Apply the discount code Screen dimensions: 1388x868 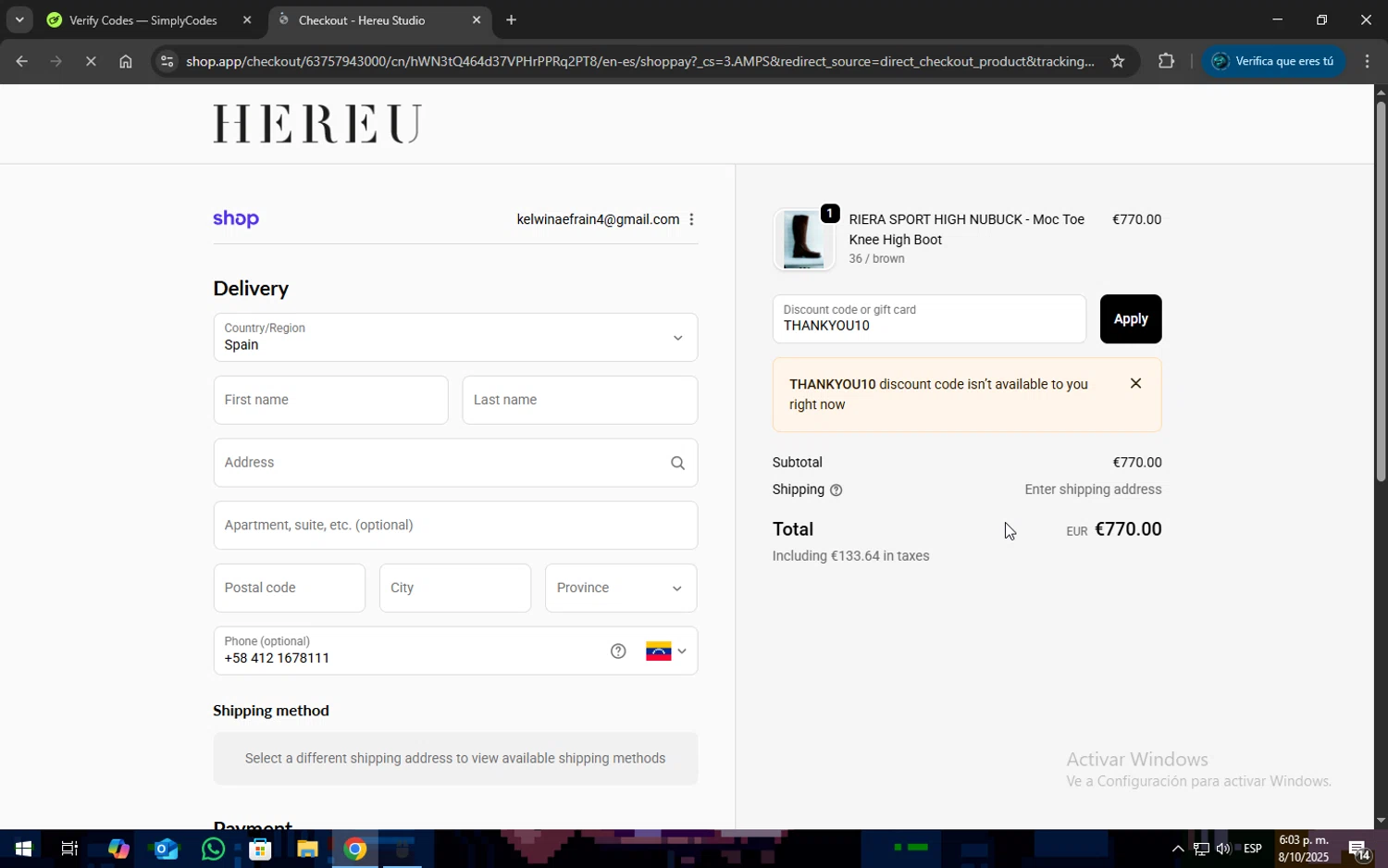coord(1131,319)
